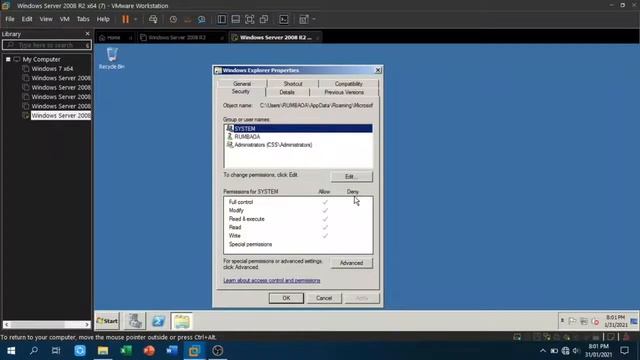Click the send Ctrl+Alt+Del toolbar icon

coord(153,19)
